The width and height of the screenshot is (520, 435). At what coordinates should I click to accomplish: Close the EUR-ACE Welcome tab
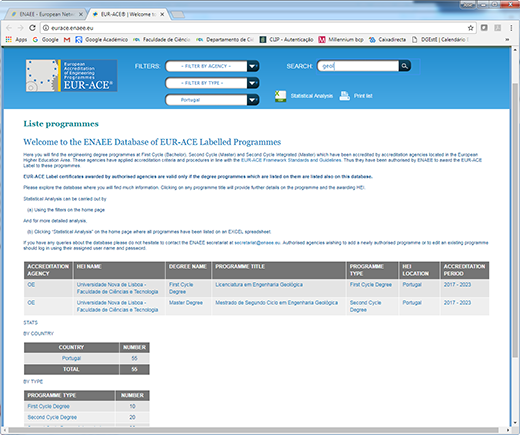tap(162, 14)
